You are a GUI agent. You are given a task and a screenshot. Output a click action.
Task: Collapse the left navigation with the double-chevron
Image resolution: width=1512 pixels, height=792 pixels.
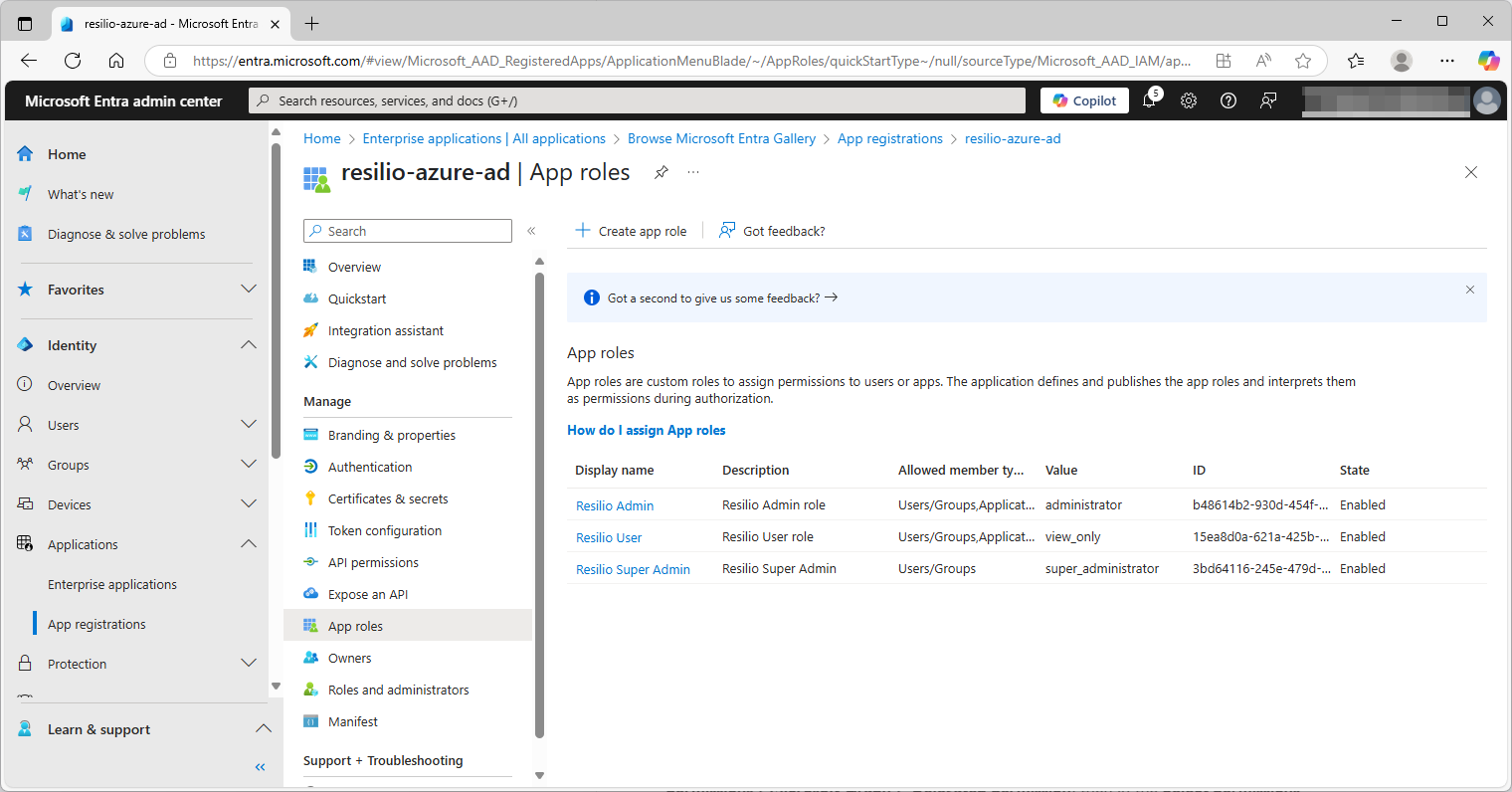(x=260, y=766)
